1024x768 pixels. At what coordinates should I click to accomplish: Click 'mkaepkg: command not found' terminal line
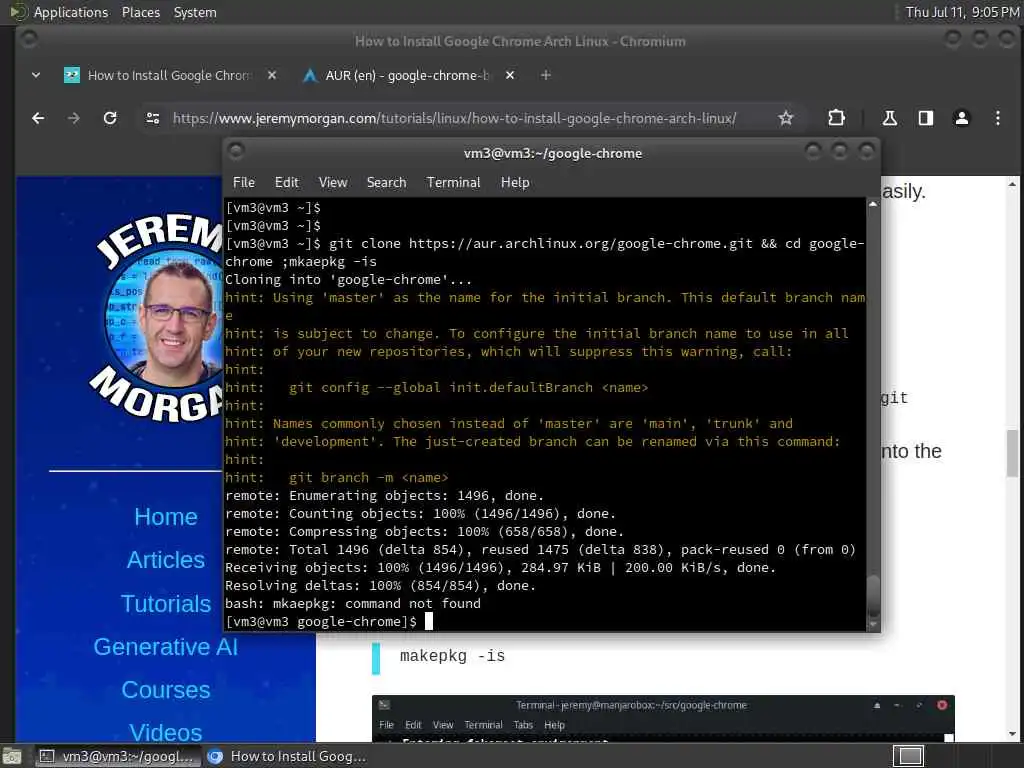click(353, 603)
